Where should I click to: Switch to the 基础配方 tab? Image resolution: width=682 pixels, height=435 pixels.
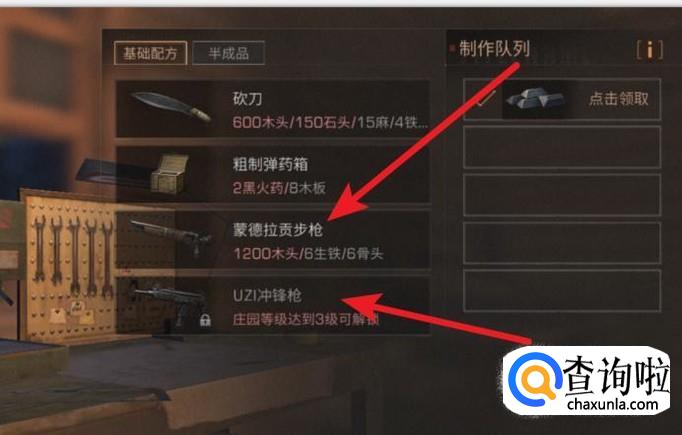tap(150, 54)
